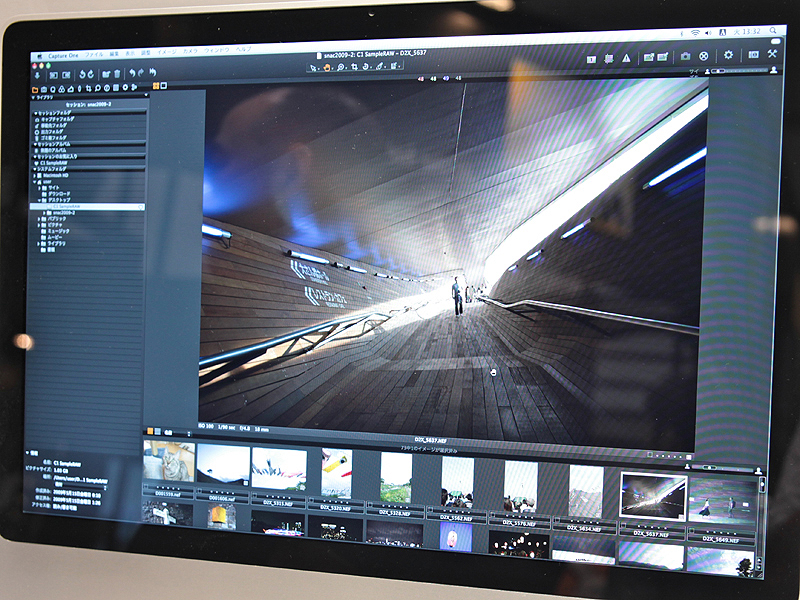Viewport: 800px width, 600px height.
Task: Click the circled X icon in toolbar
Action: [704, 56]
